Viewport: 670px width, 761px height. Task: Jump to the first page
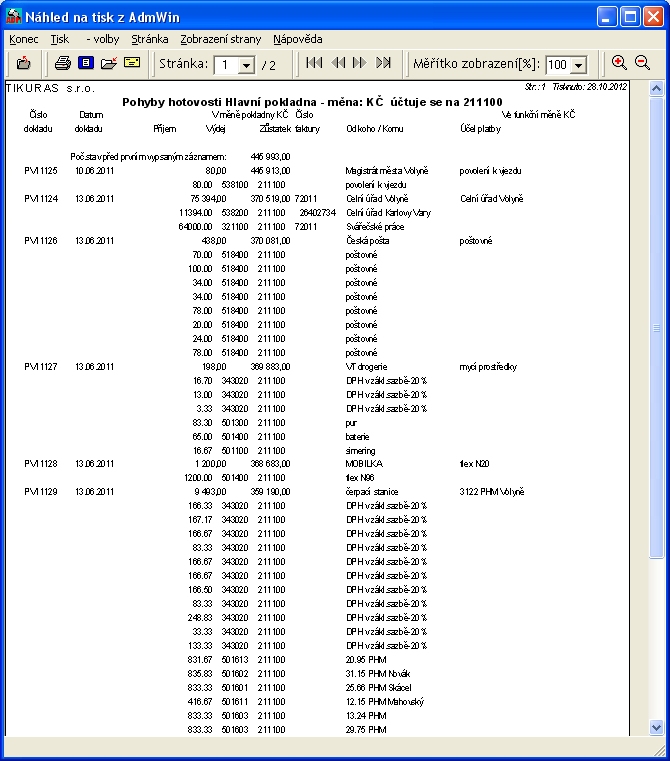(x=314, y=63)
